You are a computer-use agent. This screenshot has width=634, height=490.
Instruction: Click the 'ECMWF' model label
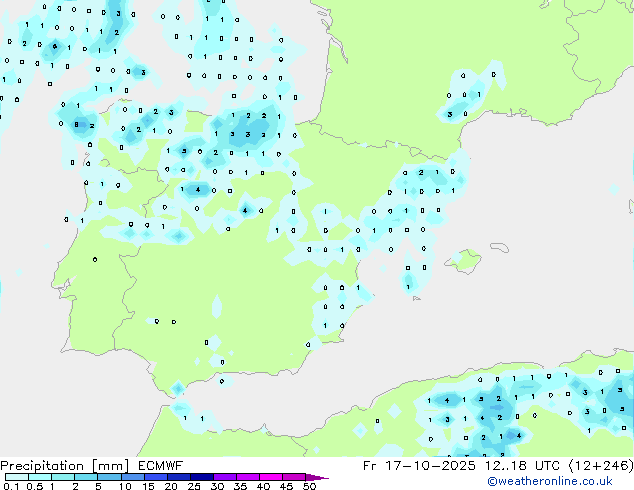tap(161, 466)
